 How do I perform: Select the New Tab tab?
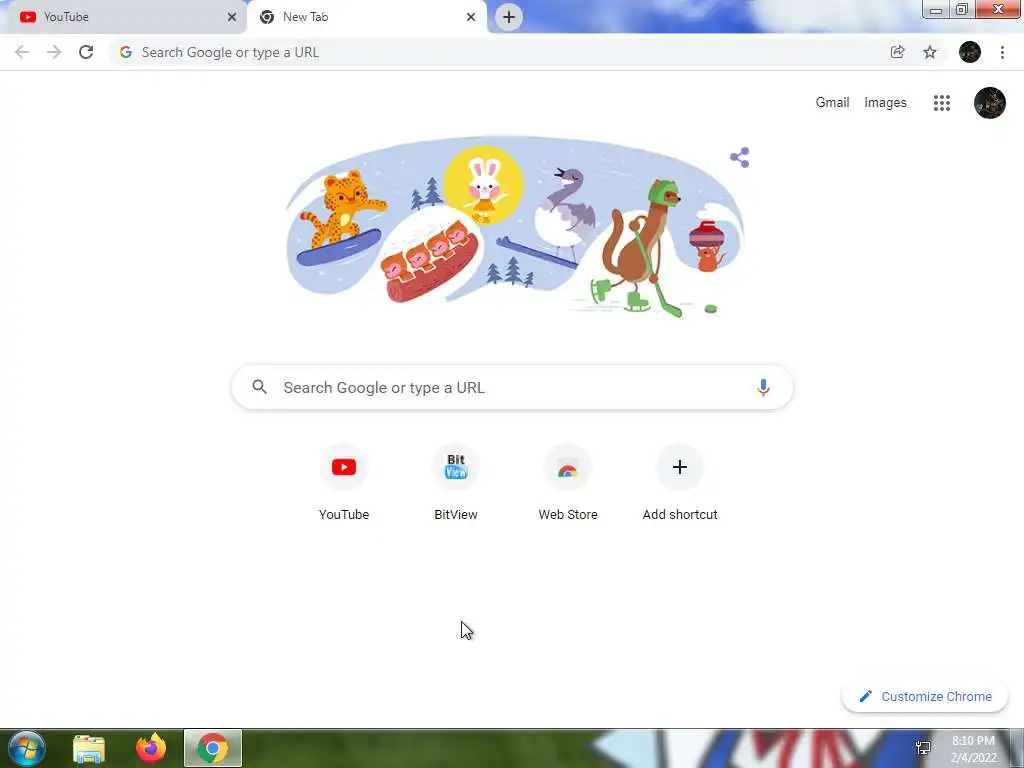pyautogui.click(x=367, y=17)
